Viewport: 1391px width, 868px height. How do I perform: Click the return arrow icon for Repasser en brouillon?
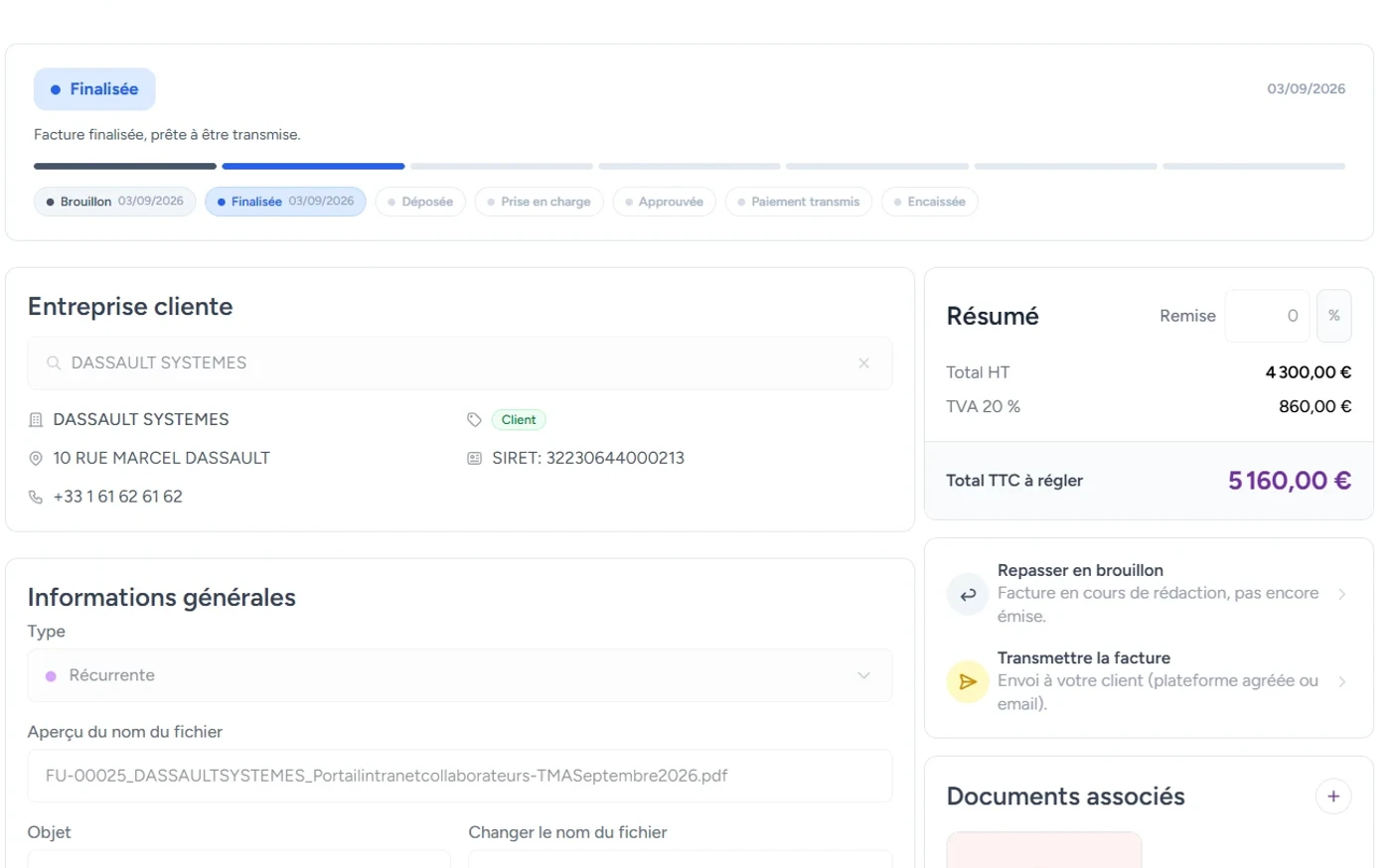tap(967, 595)
